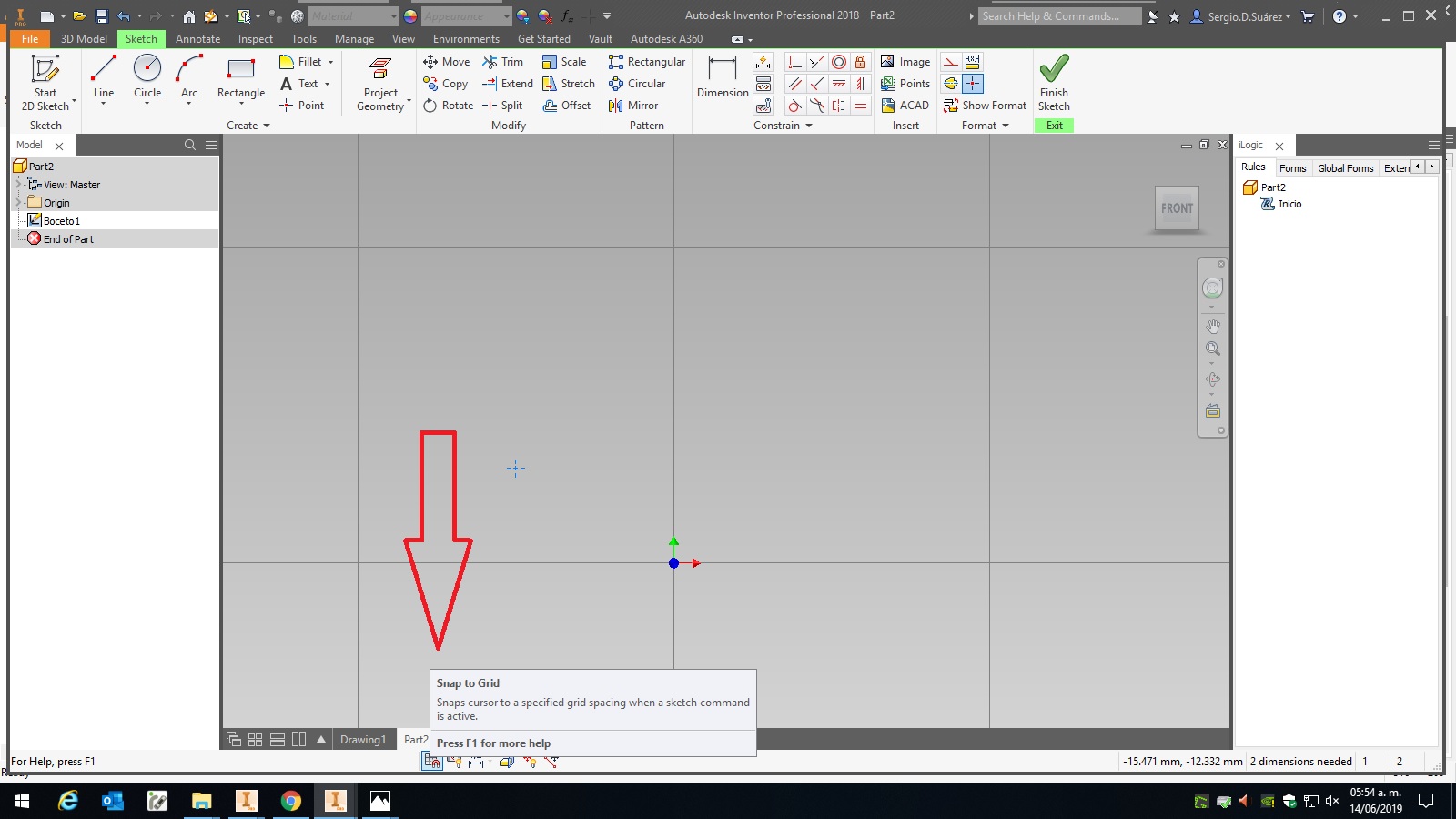Open the Google Chrome taskbar icon
The width and height of the screenshot is (1456, 819).
point(291,803)
